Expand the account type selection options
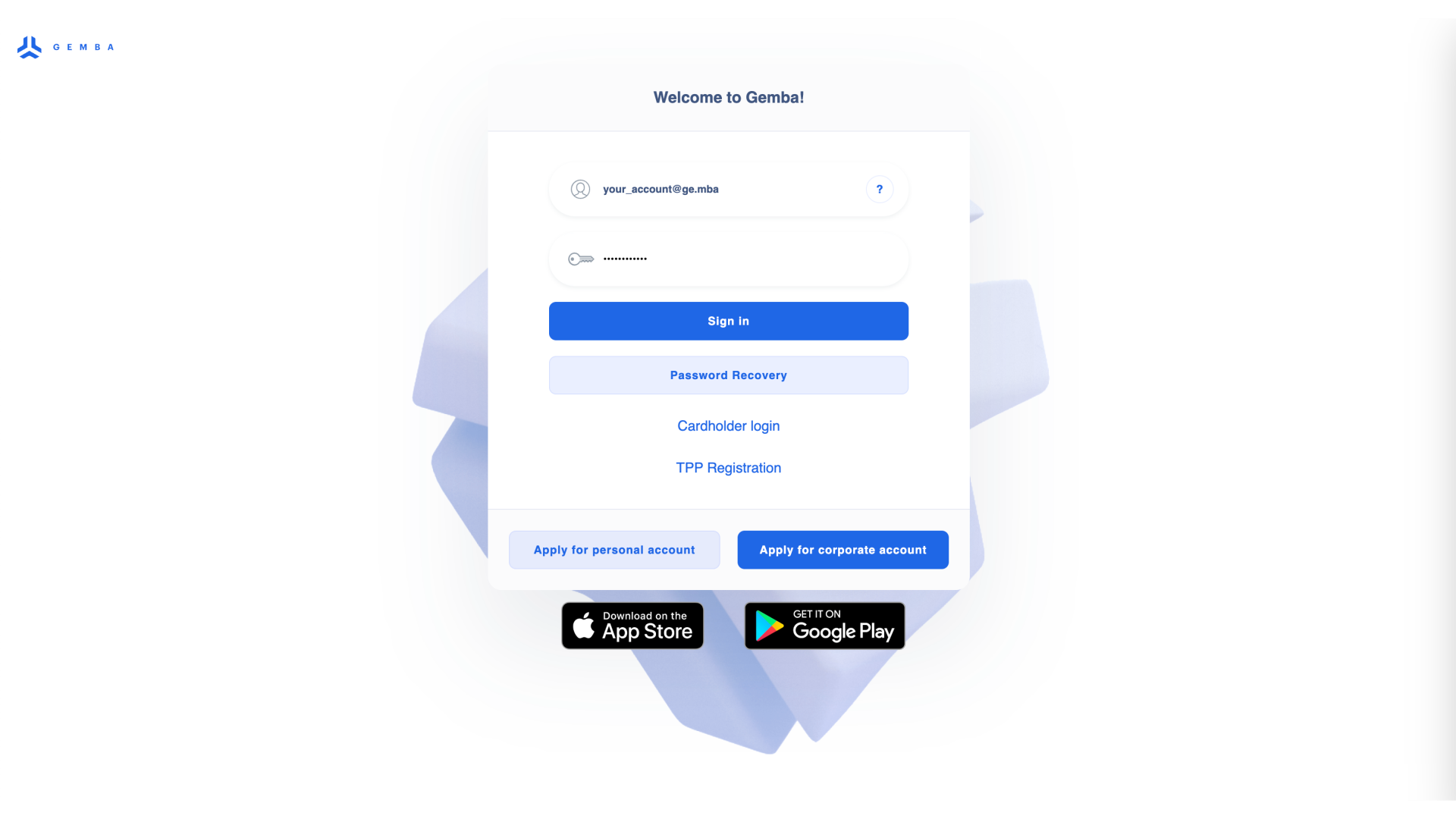 (879, 189)
